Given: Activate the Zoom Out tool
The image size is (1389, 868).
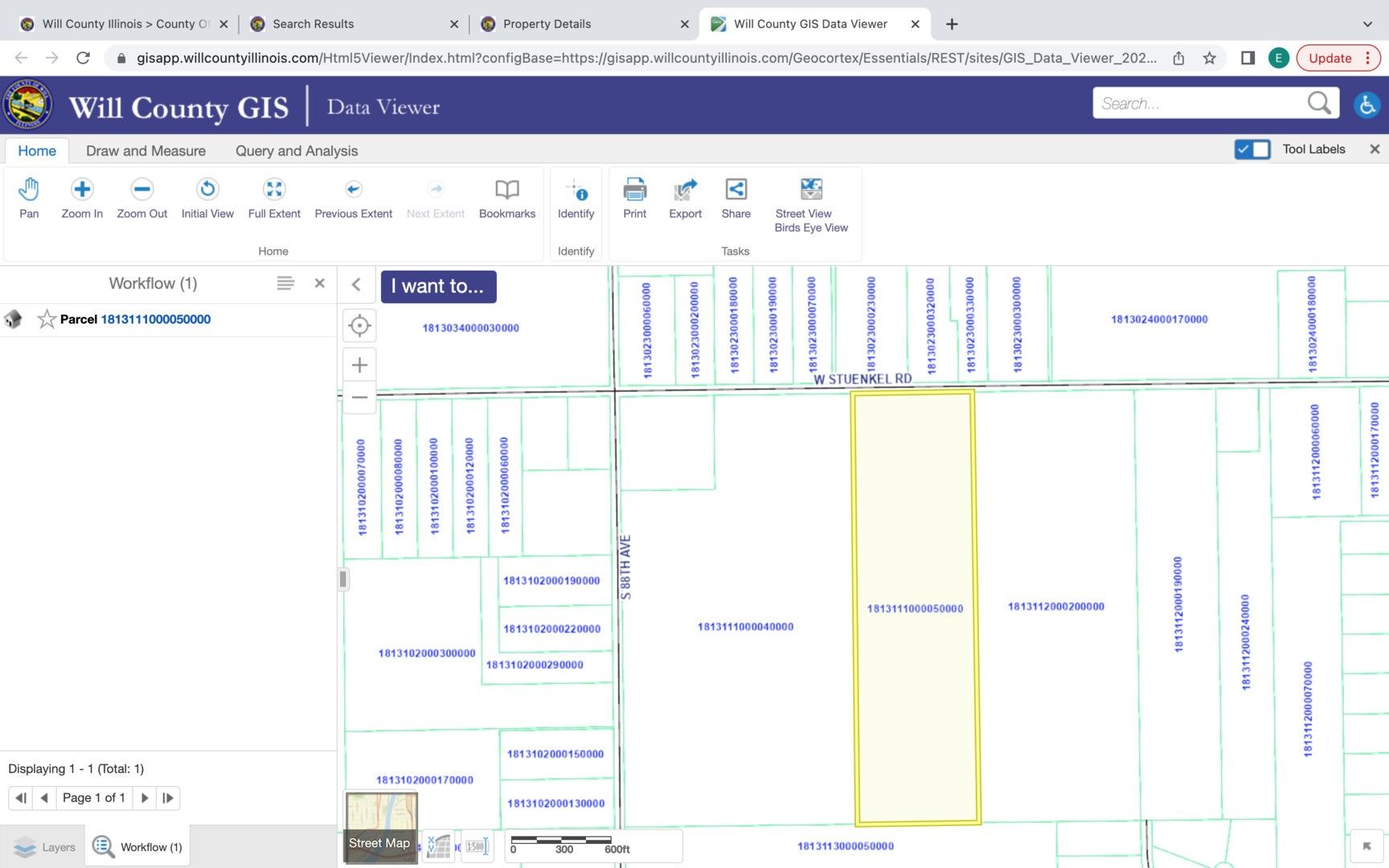Looking at the screenshot, I should click(141, 190).
